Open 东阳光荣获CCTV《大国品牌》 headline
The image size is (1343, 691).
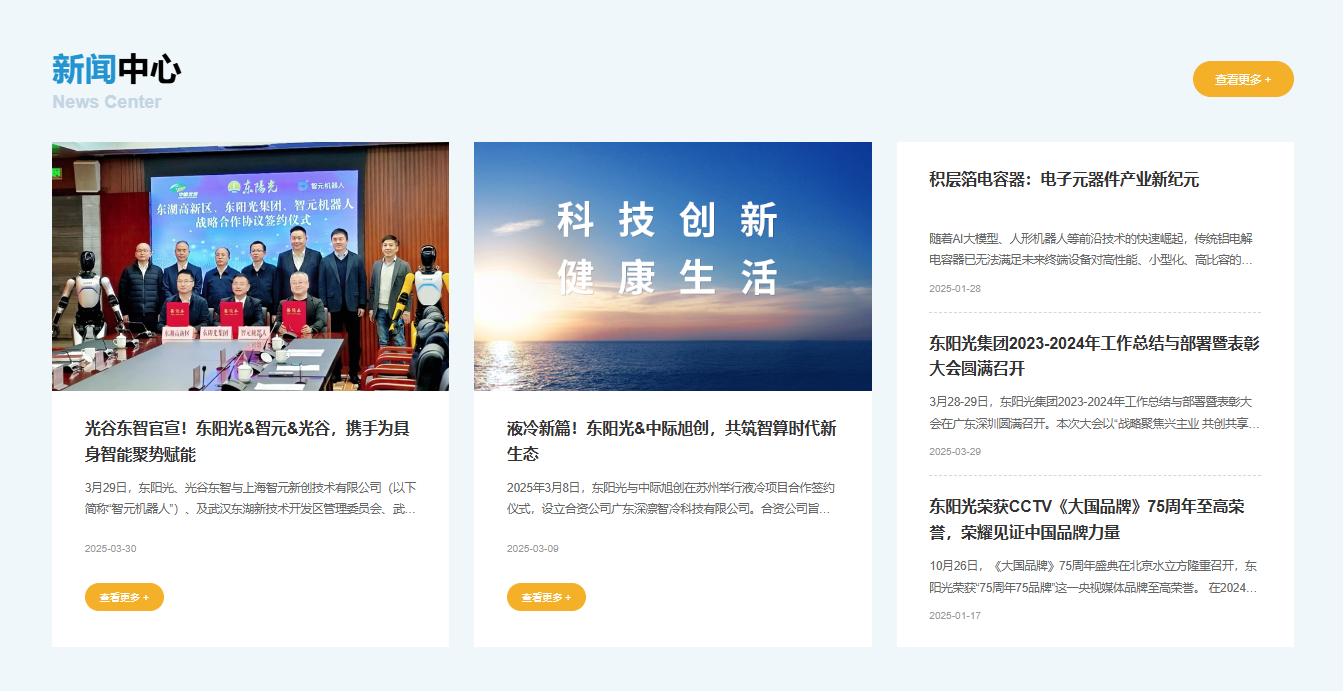point(1086,519)
